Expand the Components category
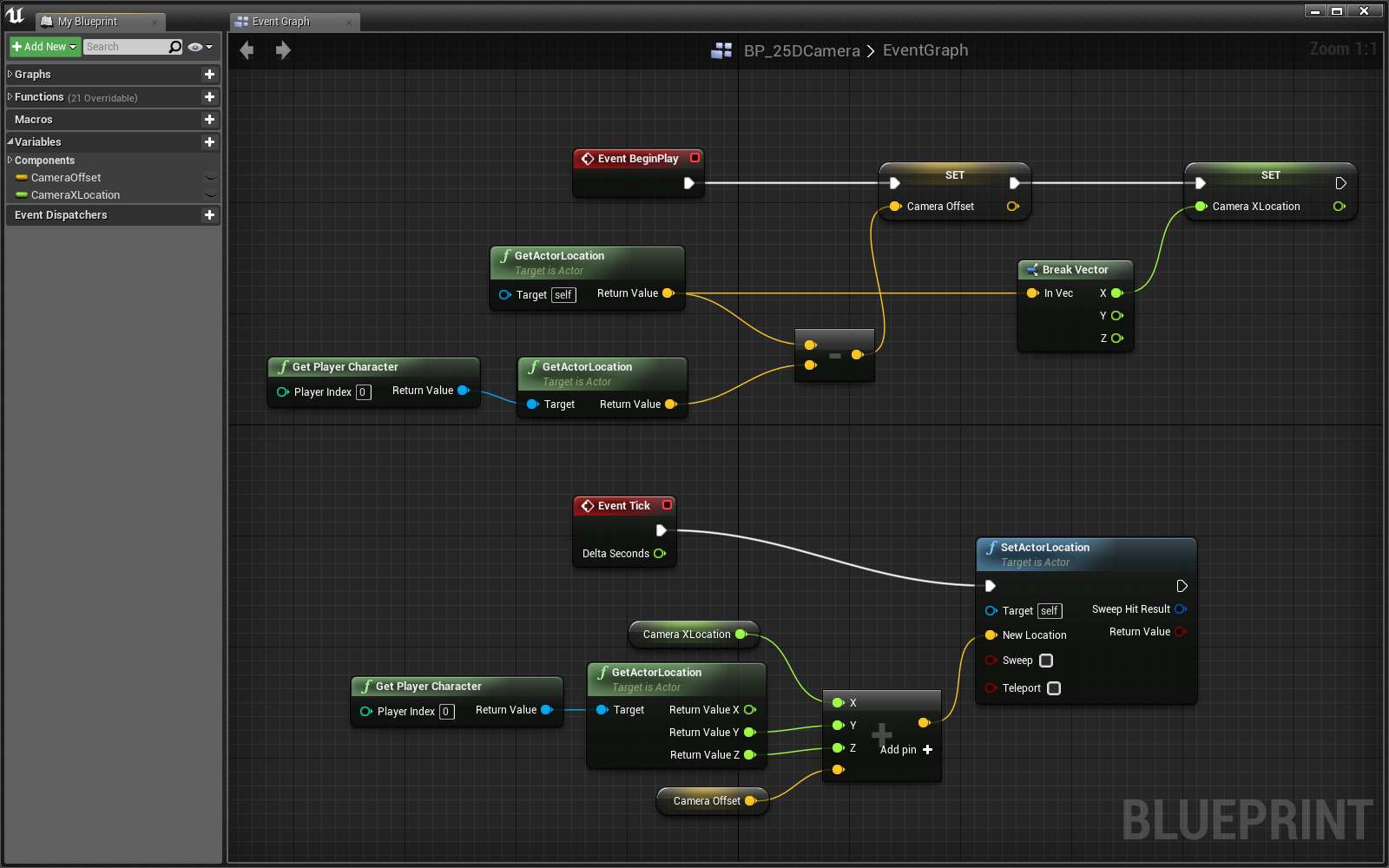Viewport: 1389px width, 868px height. coord(10,161)
